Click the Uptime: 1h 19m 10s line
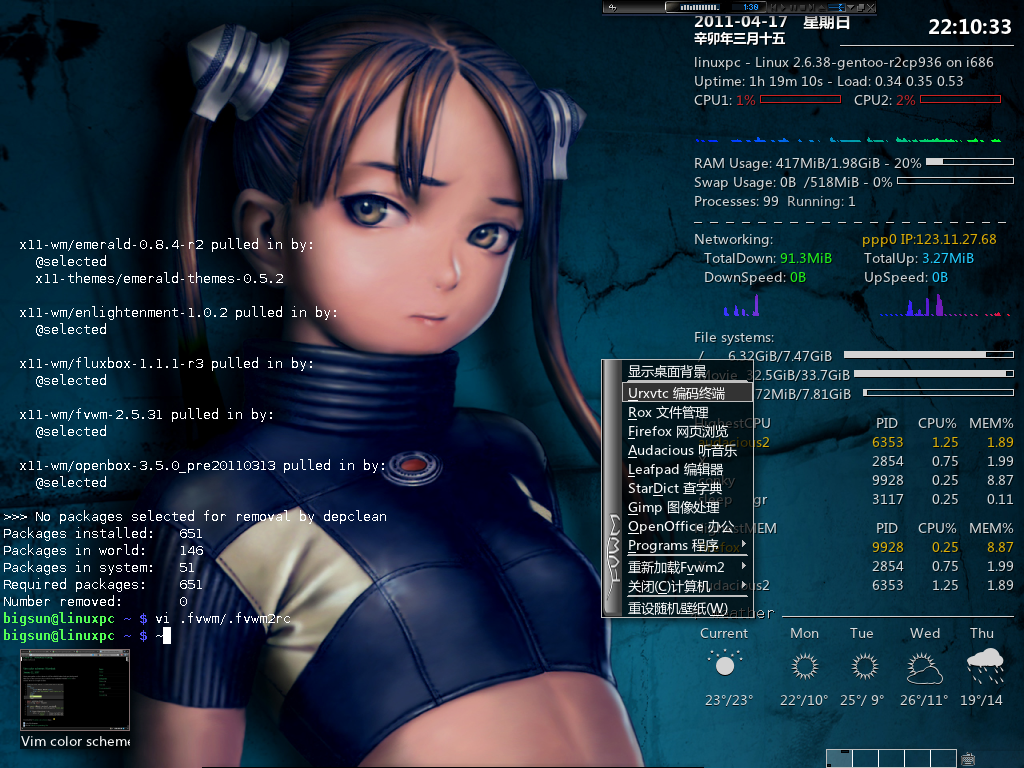 point(828,82)
